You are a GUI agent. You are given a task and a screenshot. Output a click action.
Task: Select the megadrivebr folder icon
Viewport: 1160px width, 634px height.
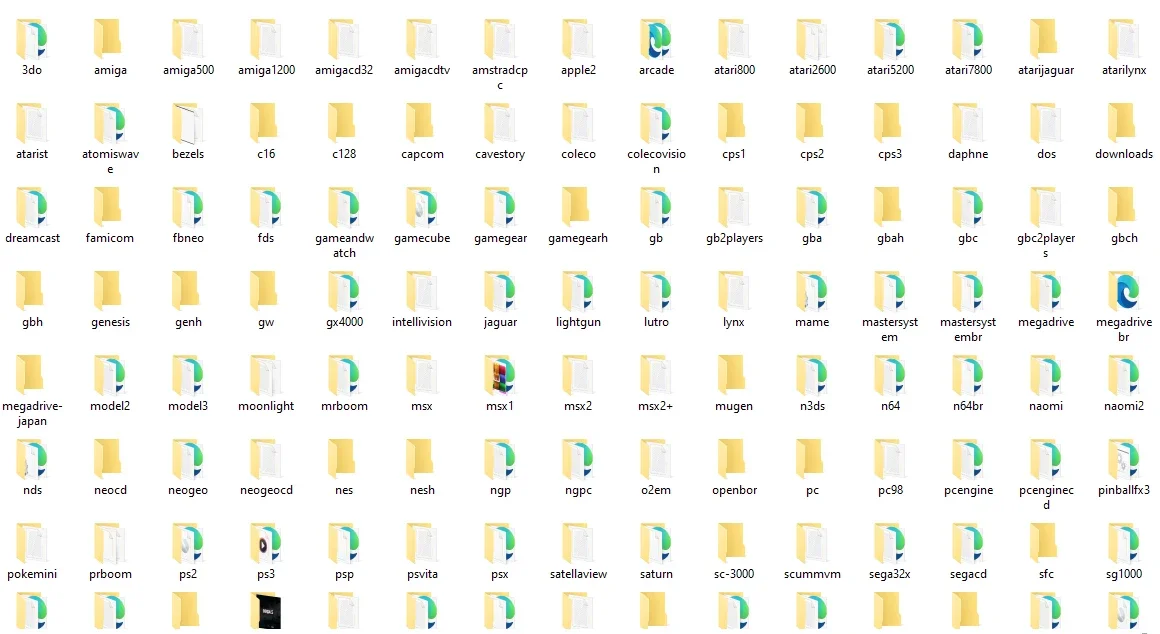point(1124,291)
